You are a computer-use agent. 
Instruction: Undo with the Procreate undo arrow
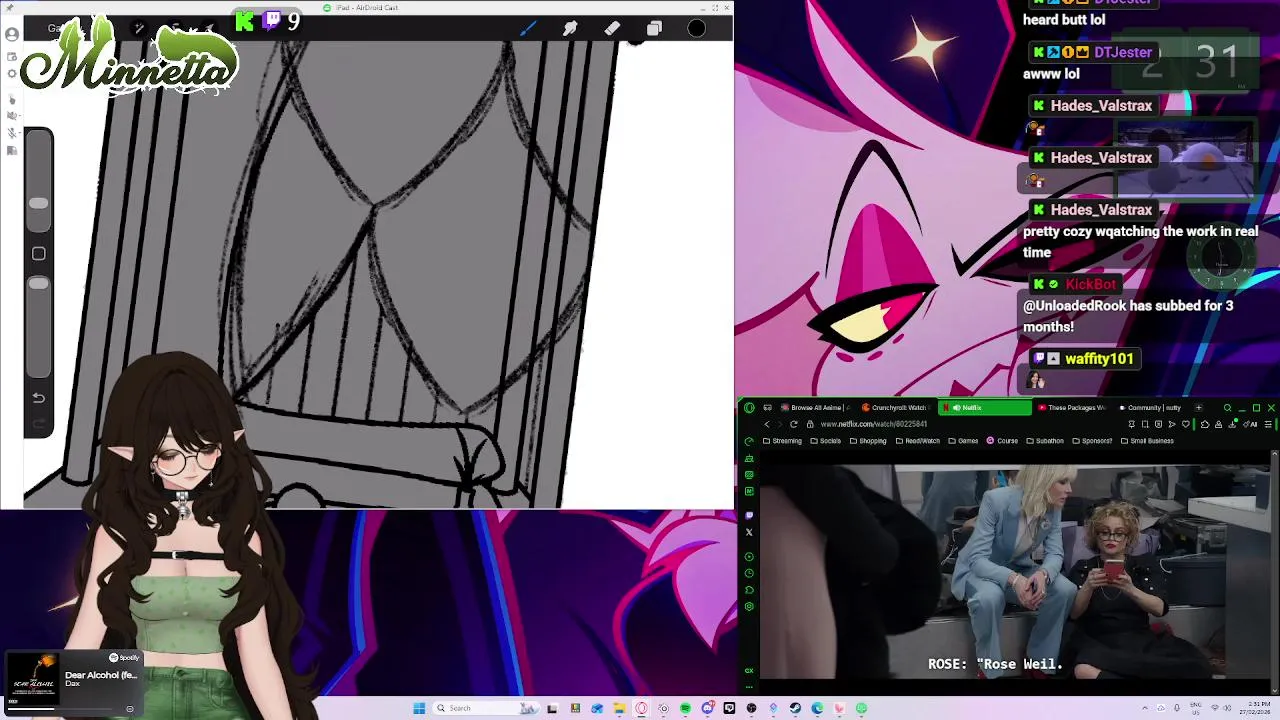pos(38,397)
